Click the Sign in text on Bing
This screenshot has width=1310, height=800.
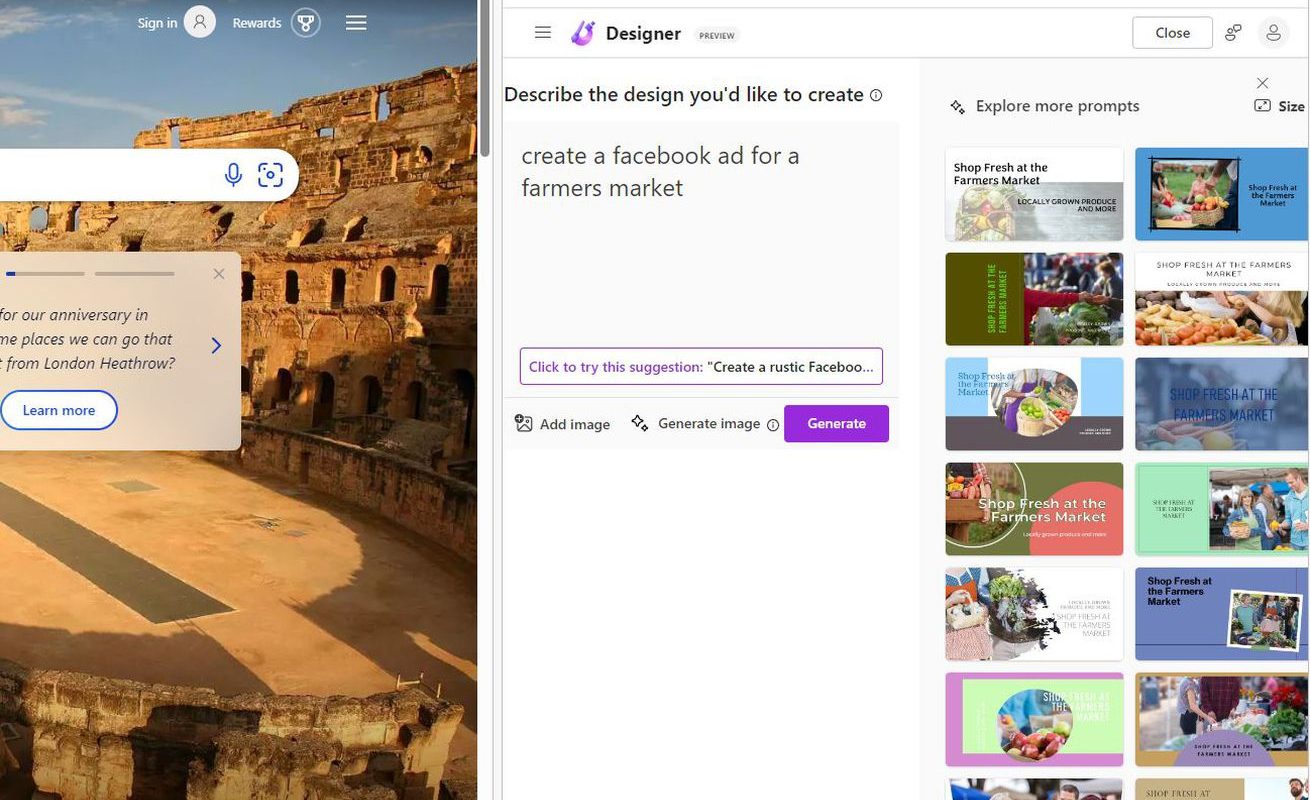coord(157,23)
